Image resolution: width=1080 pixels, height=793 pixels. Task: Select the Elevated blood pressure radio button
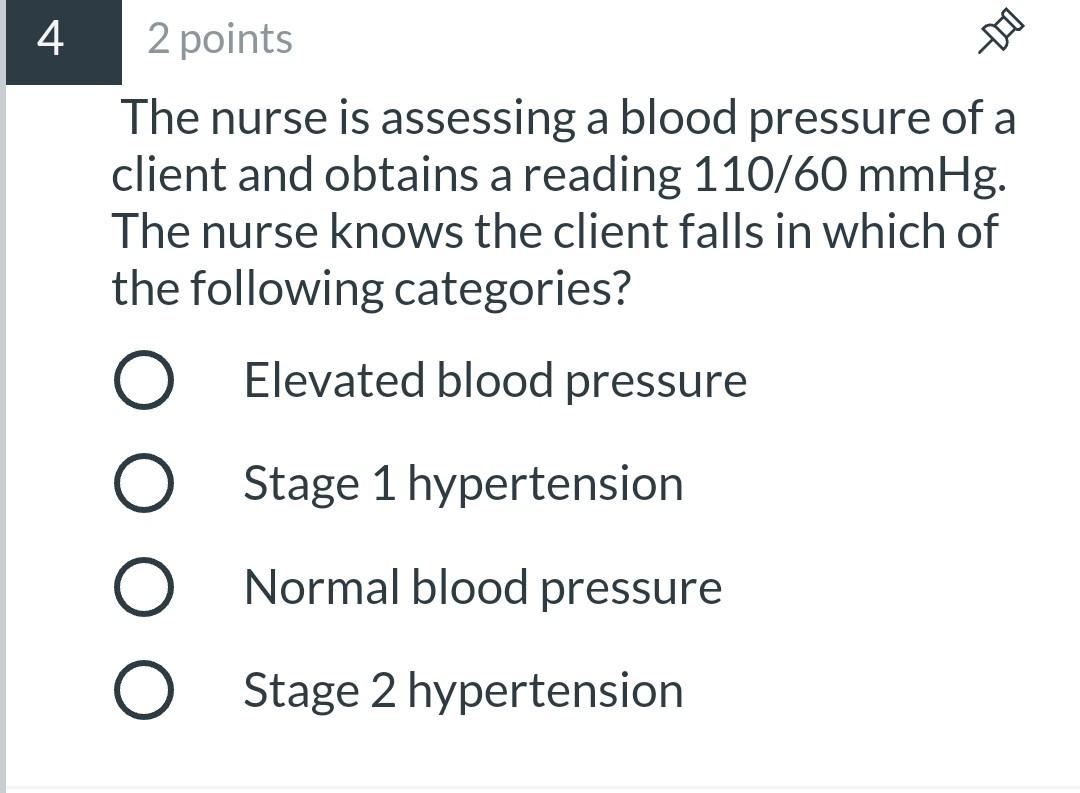(x=143, y=381)
